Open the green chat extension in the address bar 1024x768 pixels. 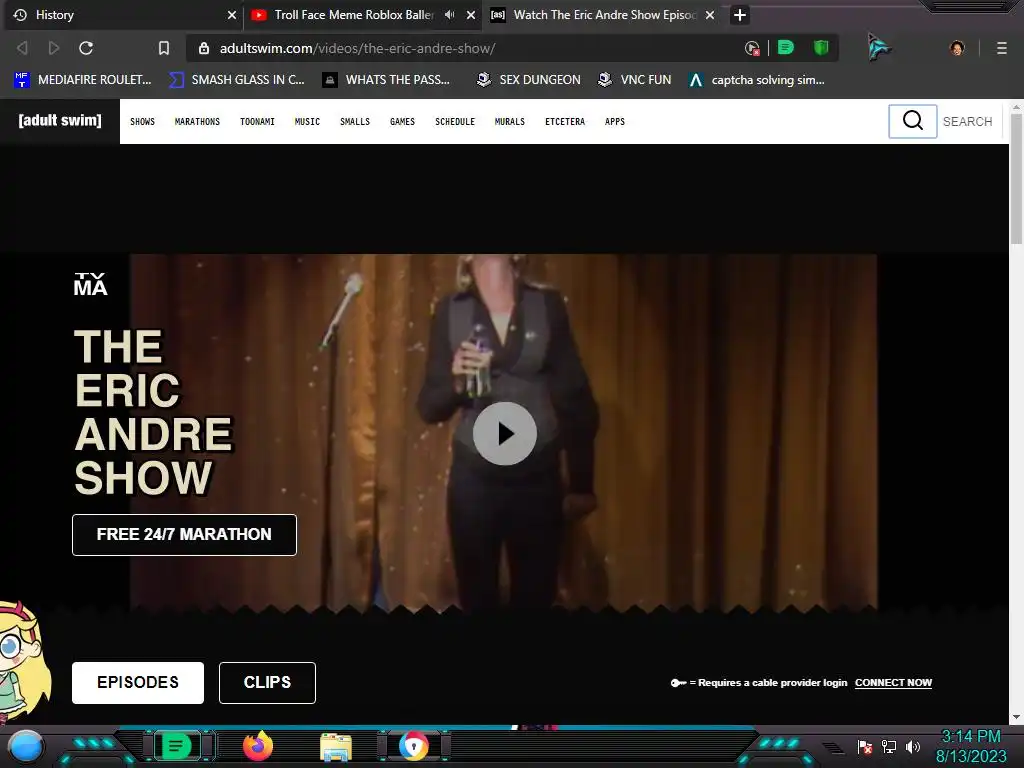tap(786, 47)
